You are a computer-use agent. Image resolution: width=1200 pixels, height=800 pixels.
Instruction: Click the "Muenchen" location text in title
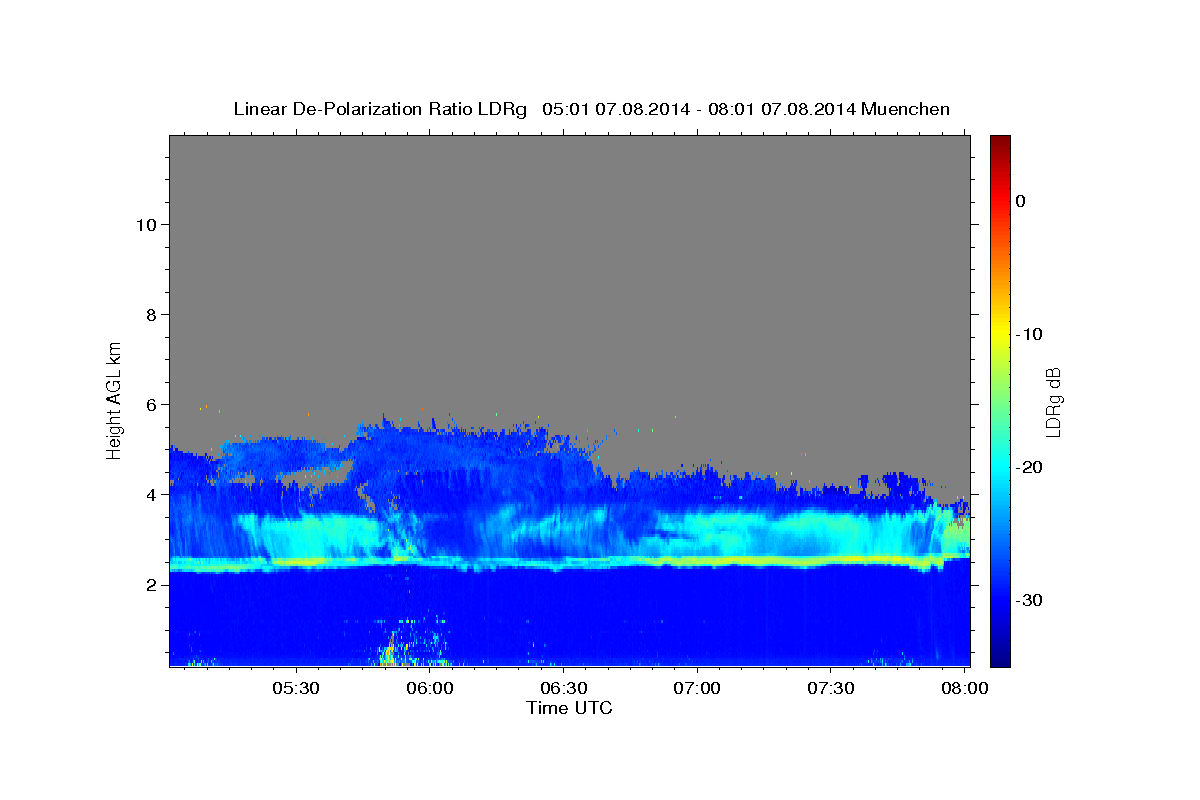pyautogui.click(x=908, y=109)
